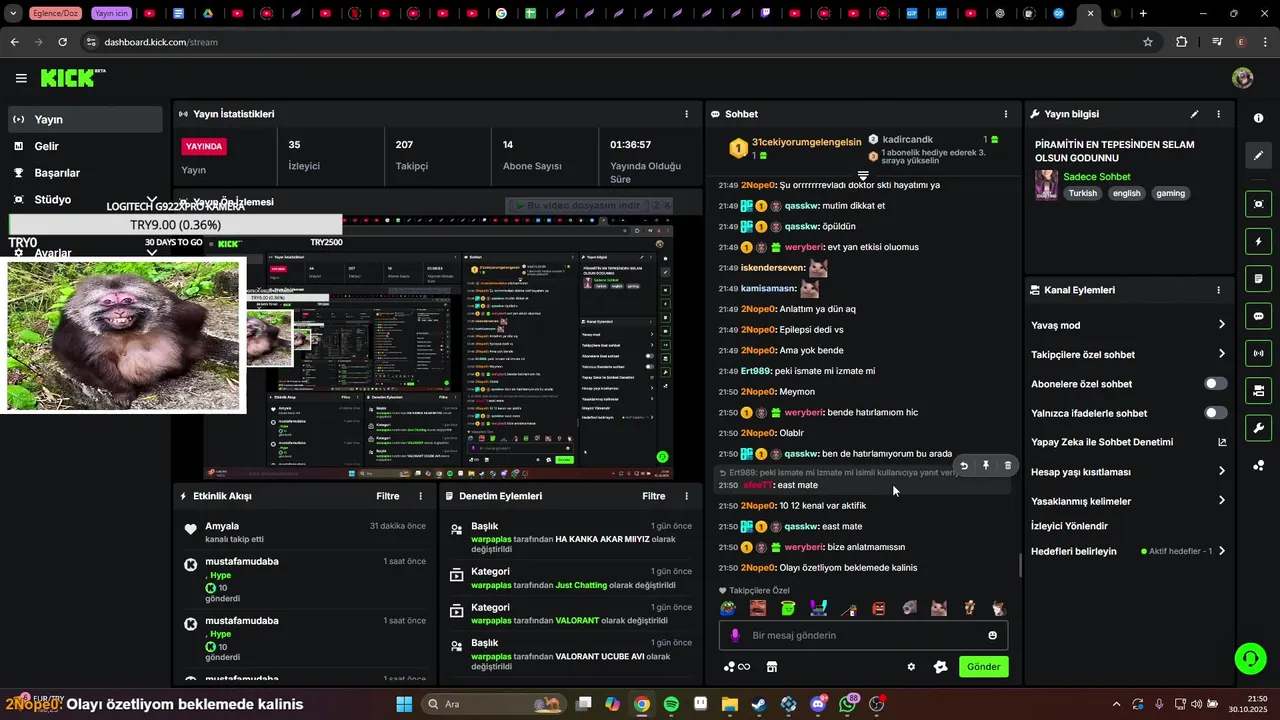
Task: Open Kanal Eylemleri panel options menu
Action: (1218, 290)
